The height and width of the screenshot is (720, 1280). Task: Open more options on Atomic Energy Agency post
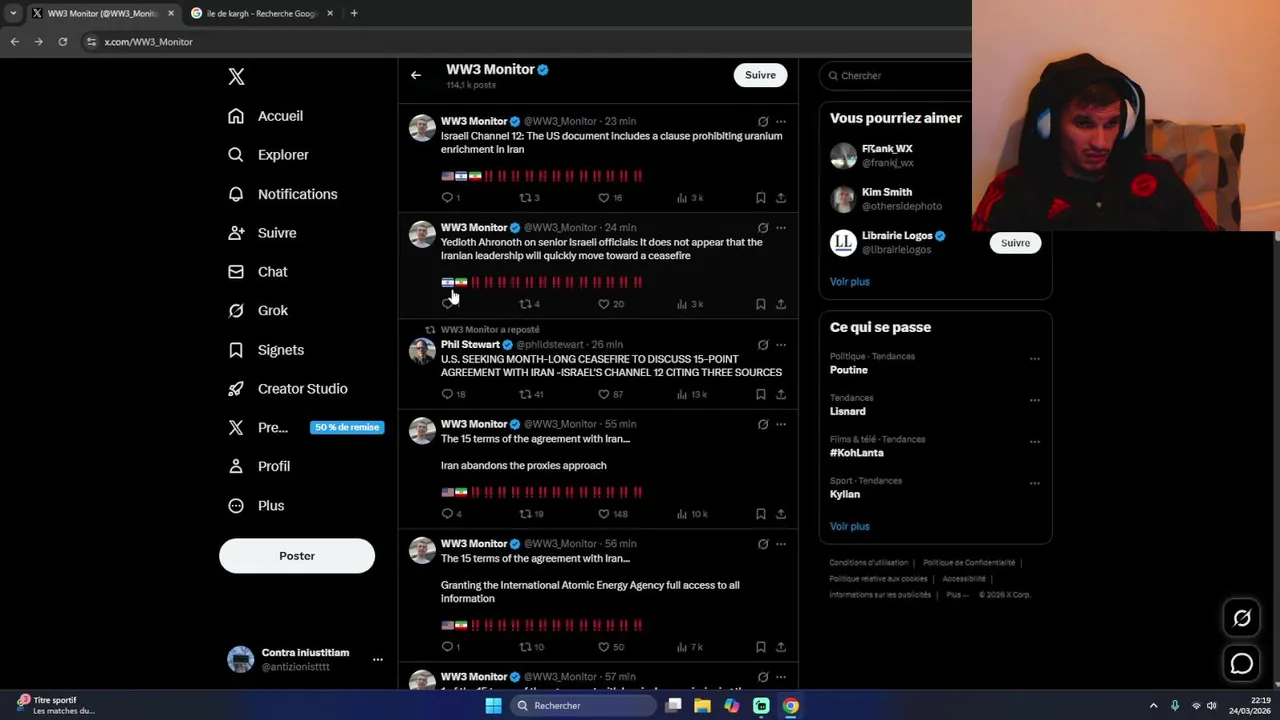pos(781,545)
